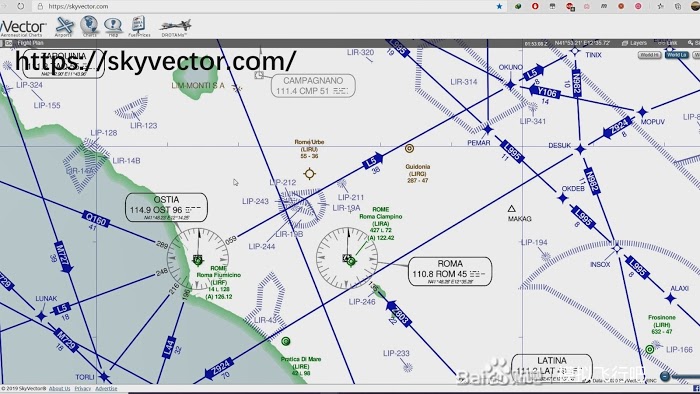
Task: Click the TORLI waypoint star
Action: click(104, 377)
